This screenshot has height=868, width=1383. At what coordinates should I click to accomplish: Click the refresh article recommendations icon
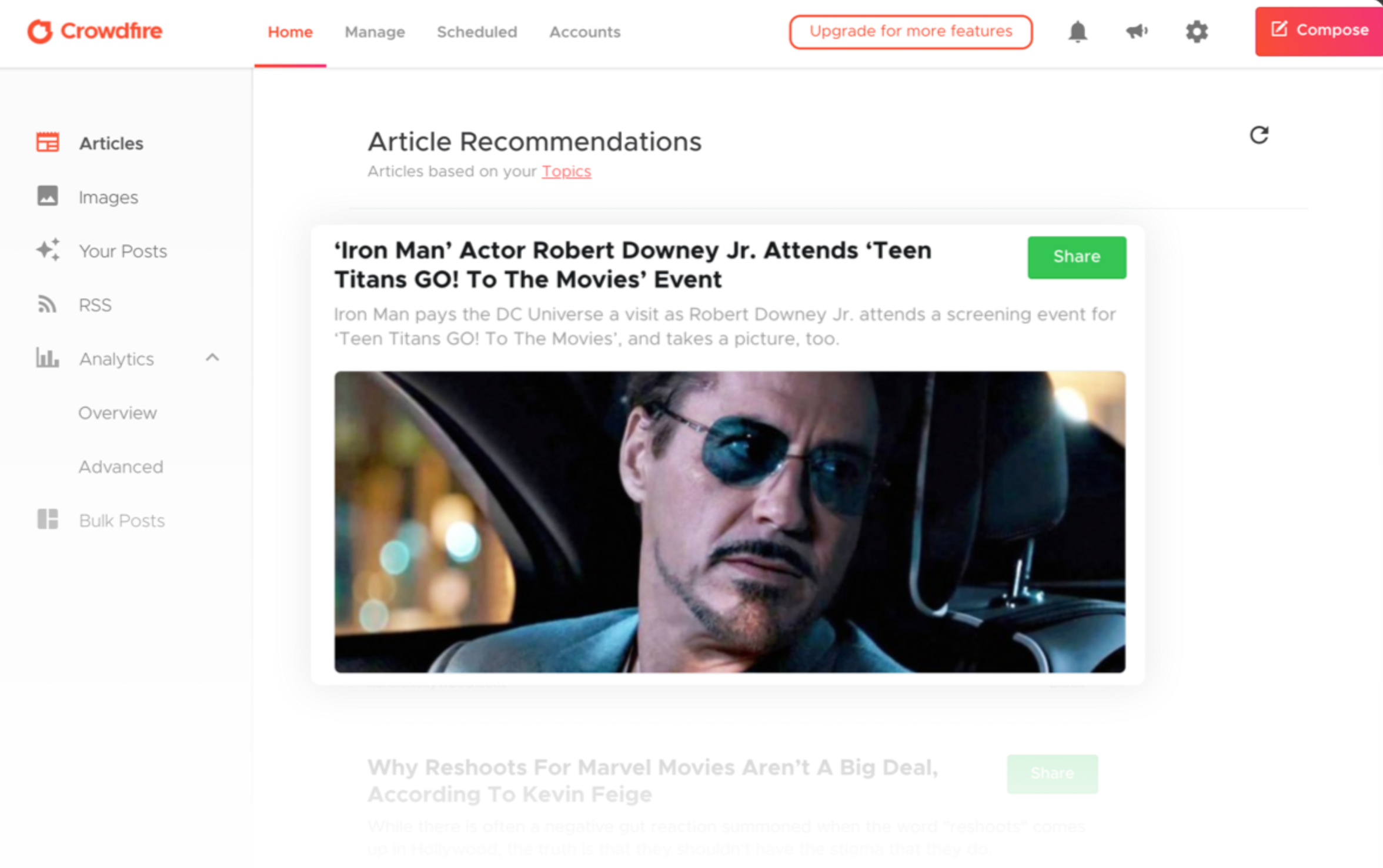[x=1259, y=135]
